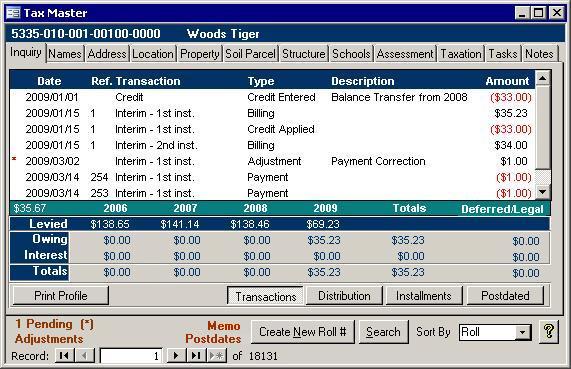Close the Tax Master window
The image size is (571, 369).
[x=557, y=13]
